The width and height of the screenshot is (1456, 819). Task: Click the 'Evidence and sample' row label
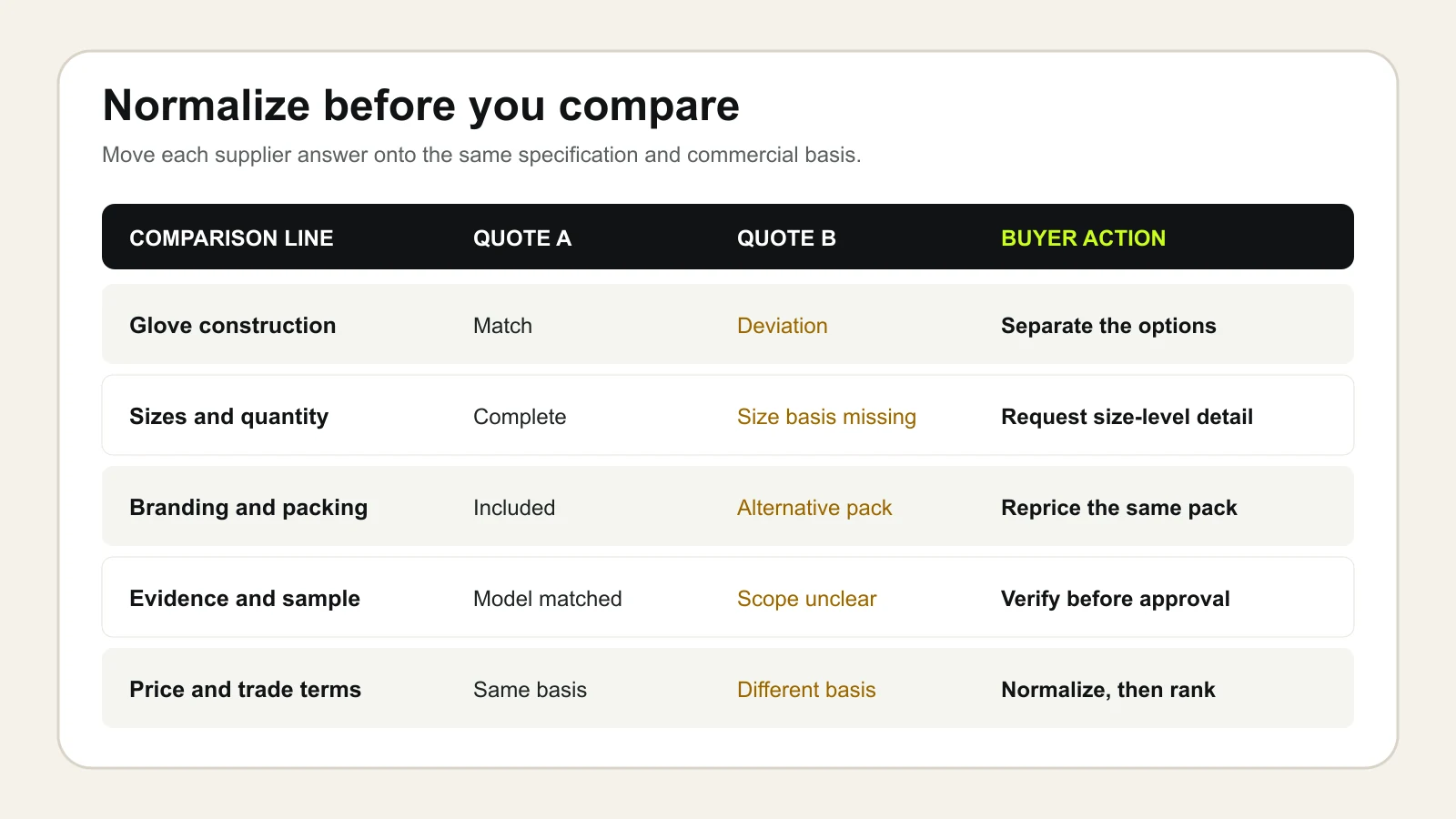[245, 599]
